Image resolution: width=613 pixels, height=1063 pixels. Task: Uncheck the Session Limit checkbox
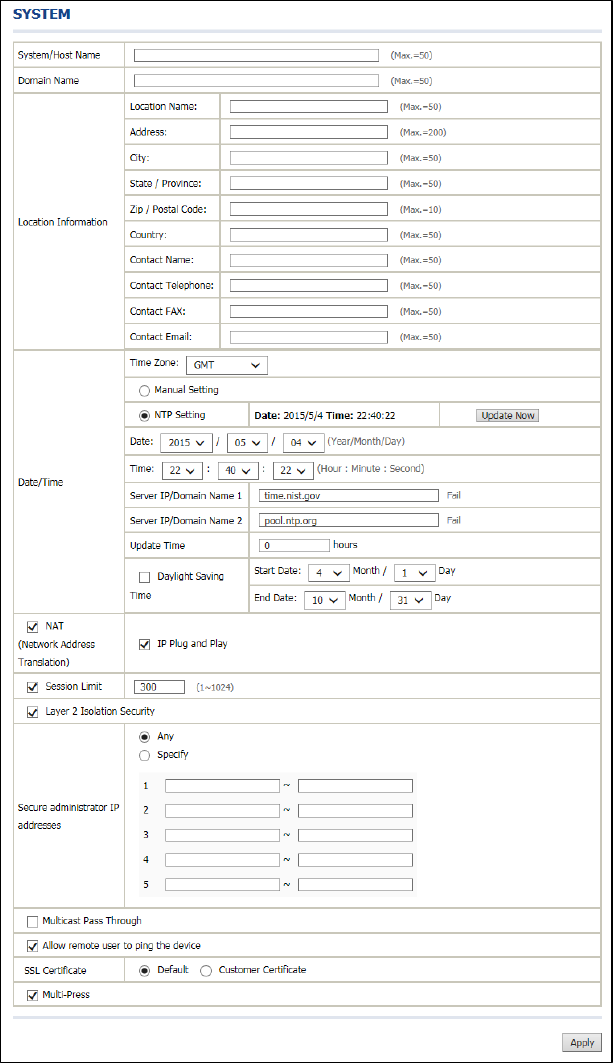33,687
